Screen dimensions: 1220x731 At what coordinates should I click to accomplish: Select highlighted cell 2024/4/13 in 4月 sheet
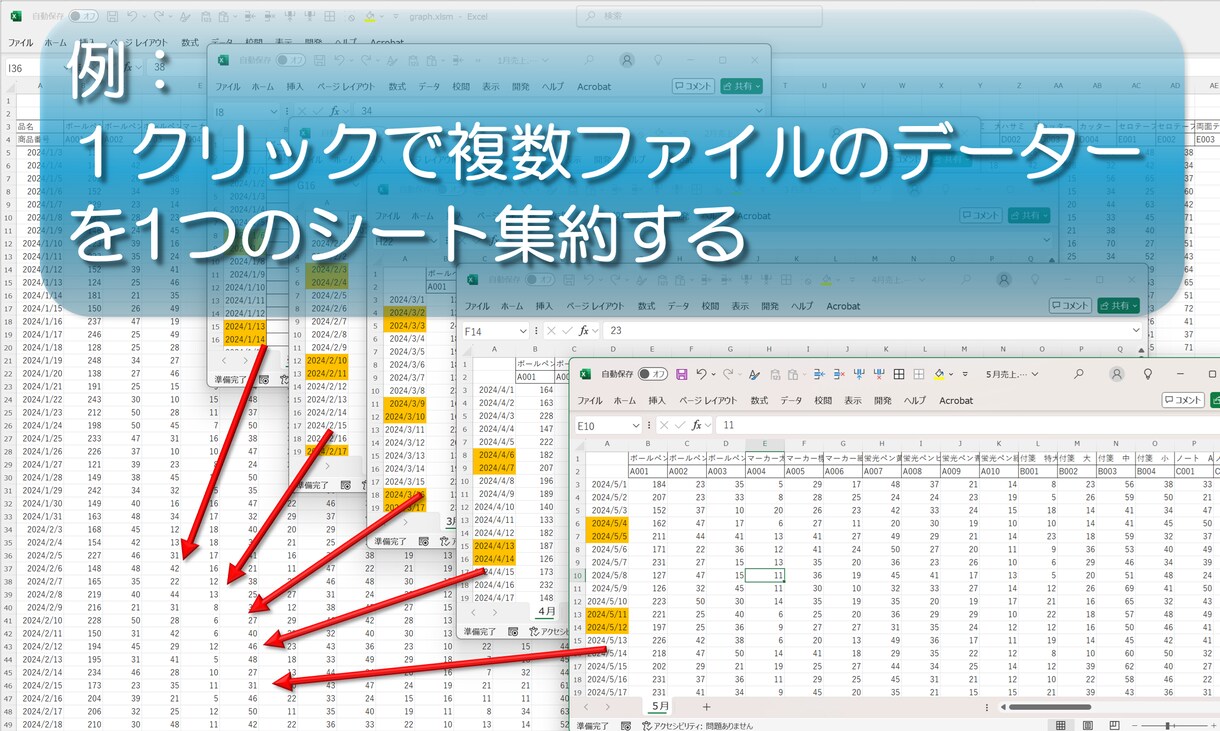click(x=495, y=546)
